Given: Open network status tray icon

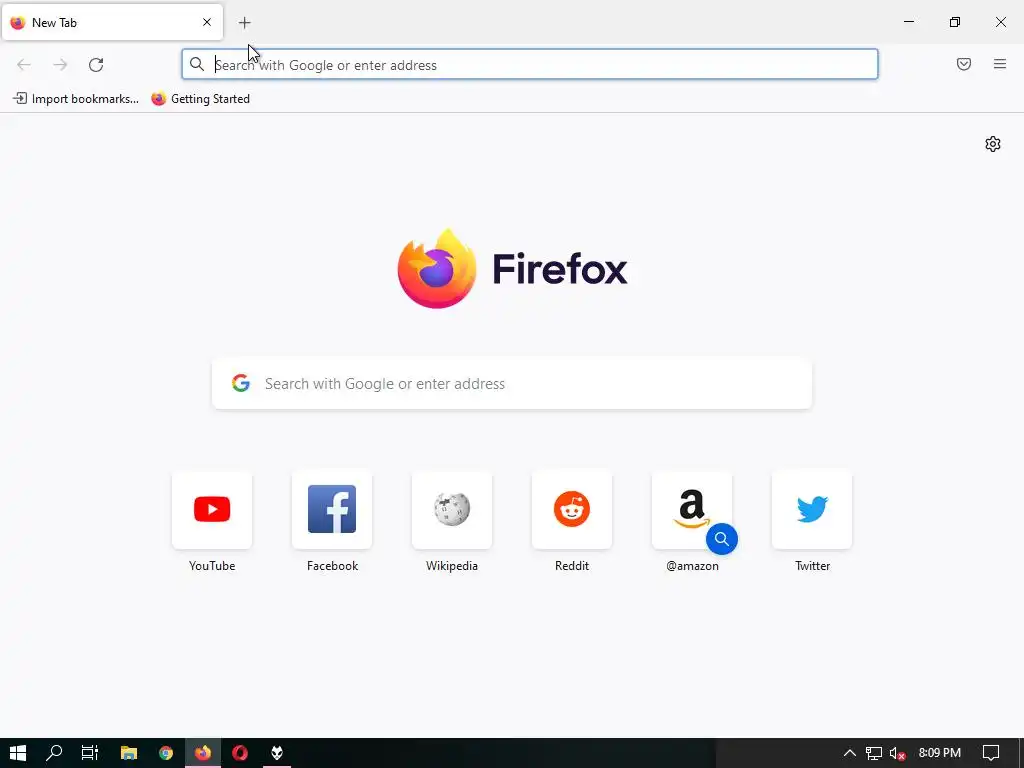Looking at the screenshot, I should coord(874,753).
